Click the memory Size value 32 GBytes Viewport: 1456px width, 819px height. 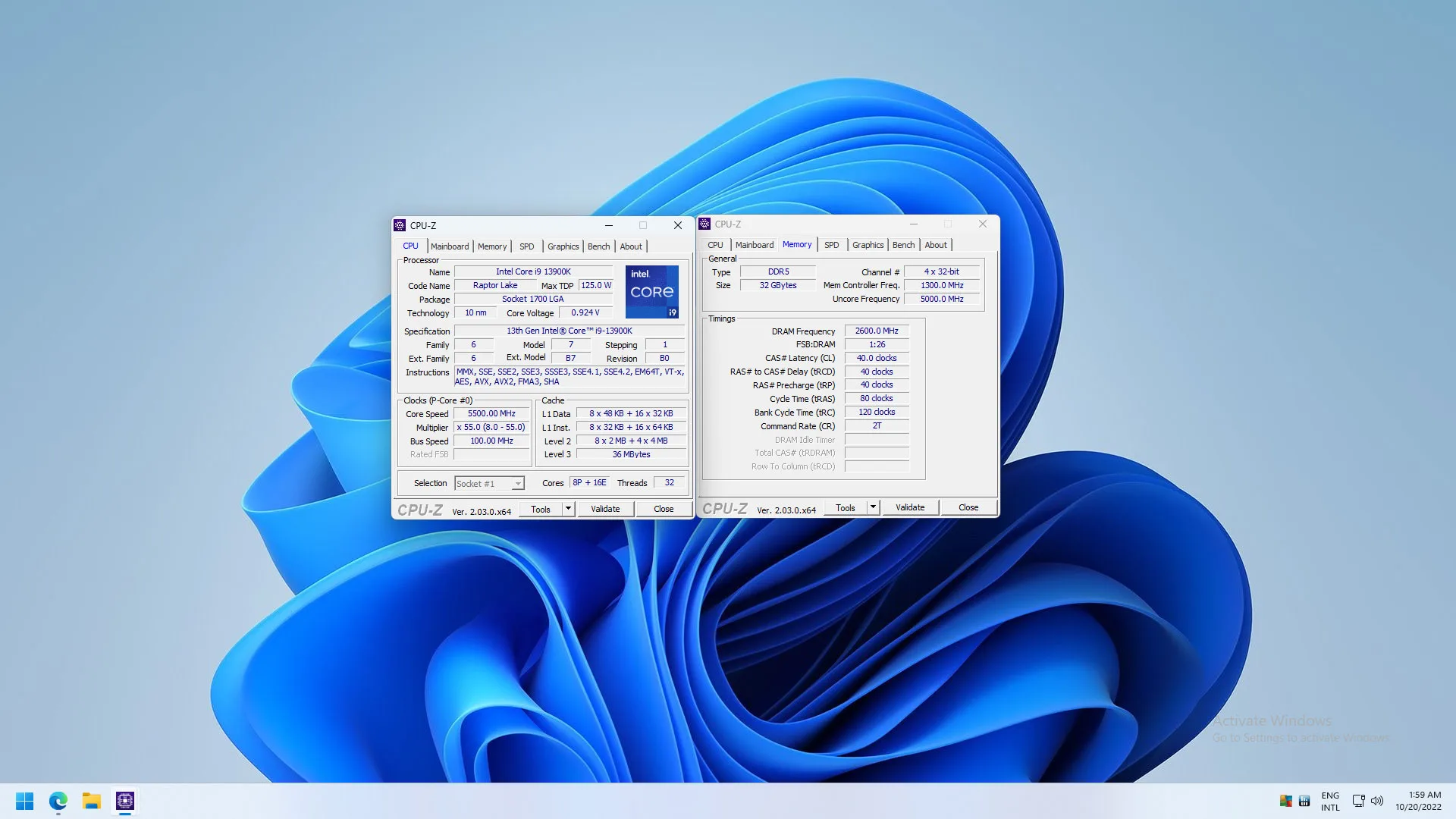pyautogui.click(x=778, y=286)
